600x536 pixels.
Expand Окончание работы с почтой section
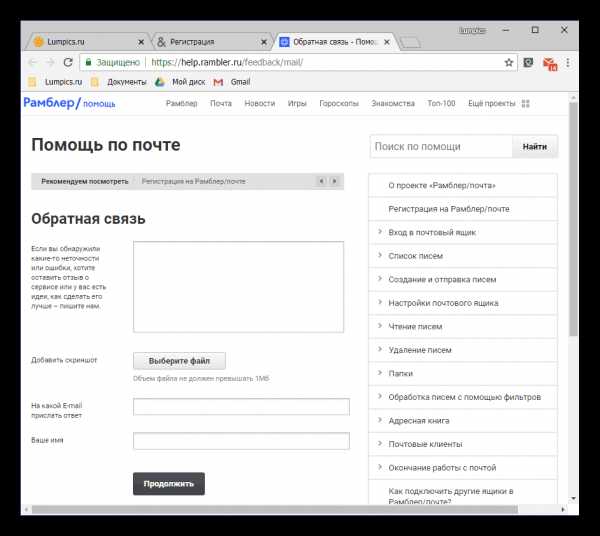coord(463,468)
